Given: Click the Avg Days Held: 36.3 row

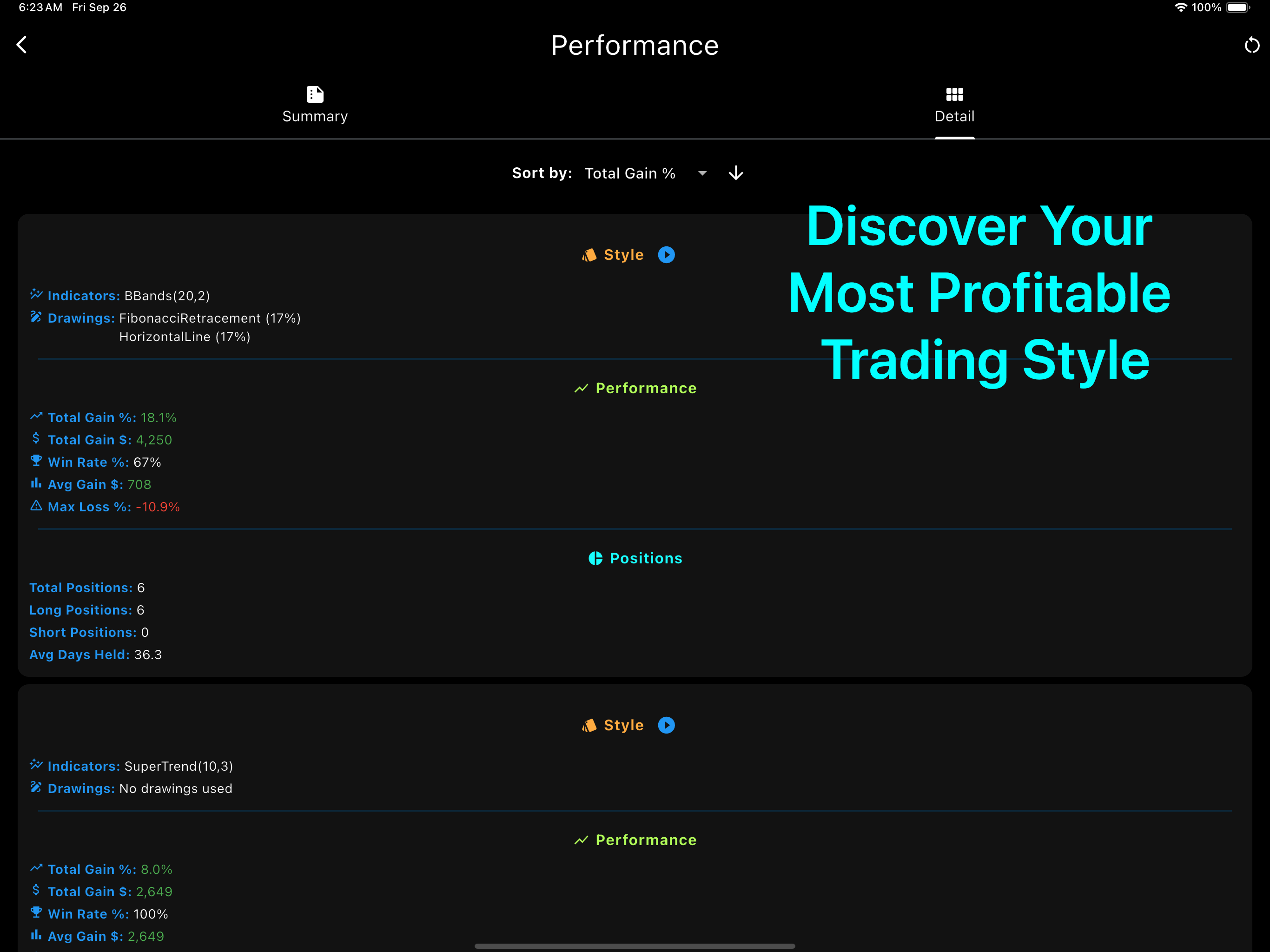Looking at the screenshot, I should [x=95, y=654].
